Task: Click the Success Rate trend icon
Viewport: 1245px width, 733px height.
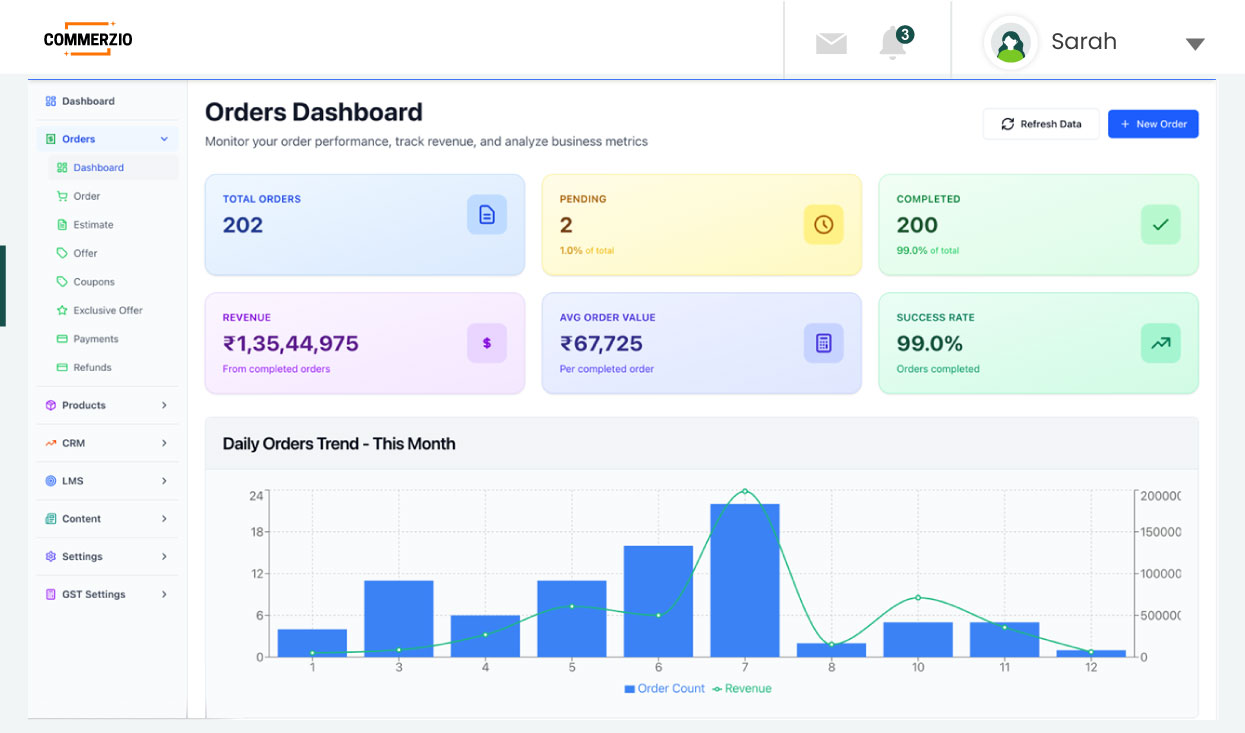Action: point(1160,343)
